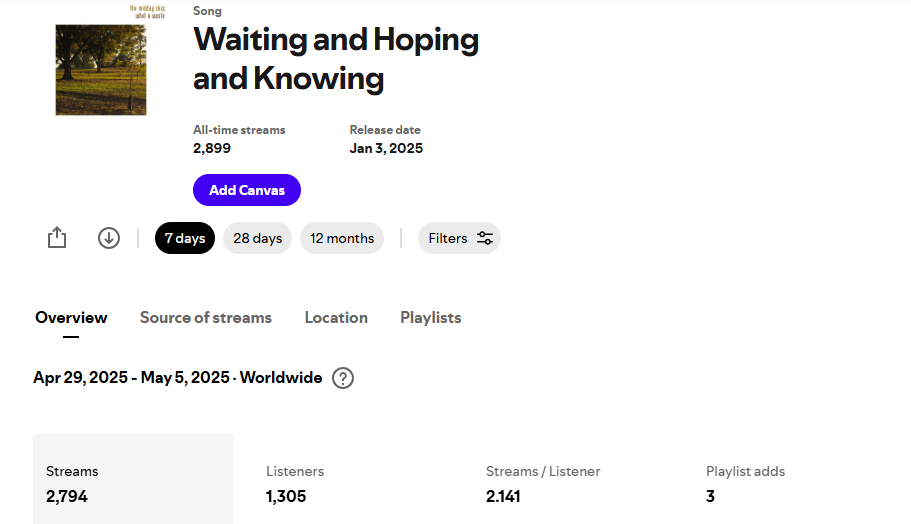
Task: Choose the 12 months time range
Action: (x=342, y=238)
